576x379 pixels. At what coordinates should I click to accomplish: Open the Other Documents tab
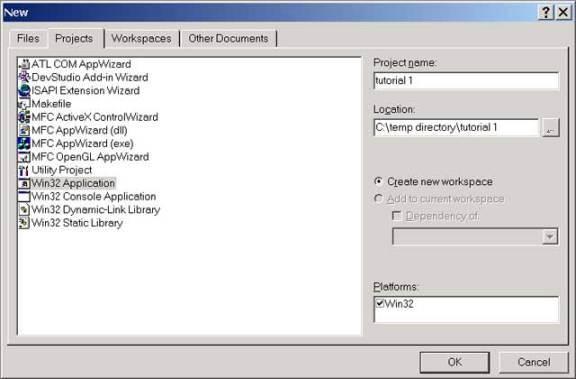[228, 39]
